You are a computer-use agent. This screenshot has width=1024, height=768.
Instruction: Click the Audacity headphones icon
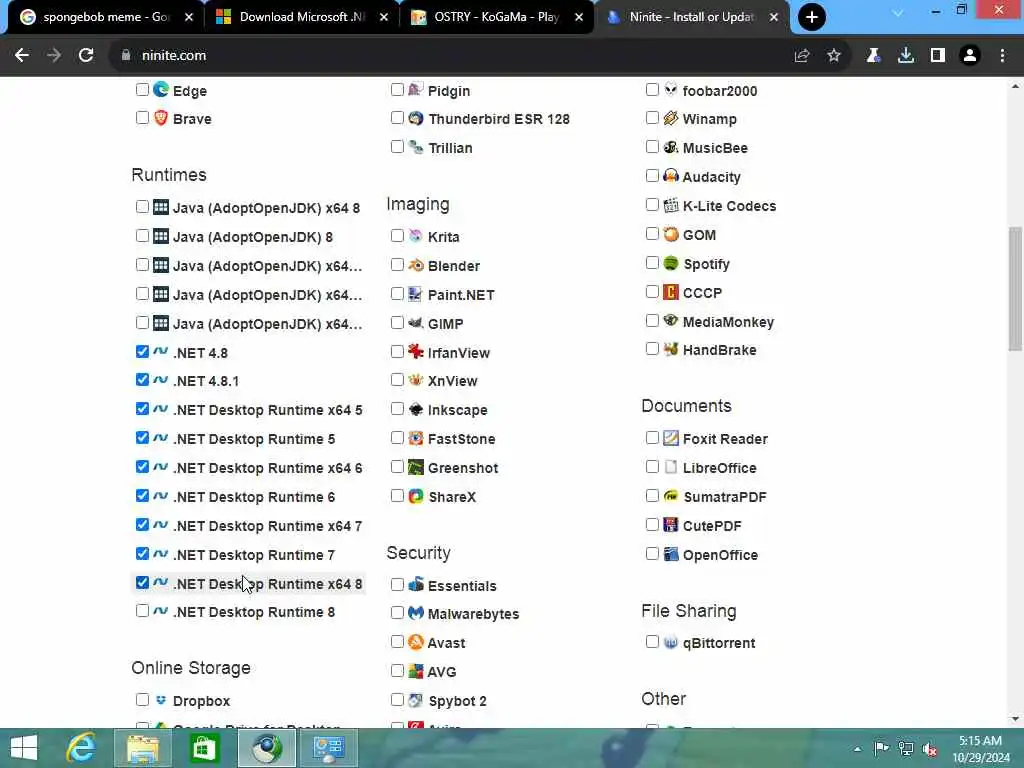pos(671,176)
